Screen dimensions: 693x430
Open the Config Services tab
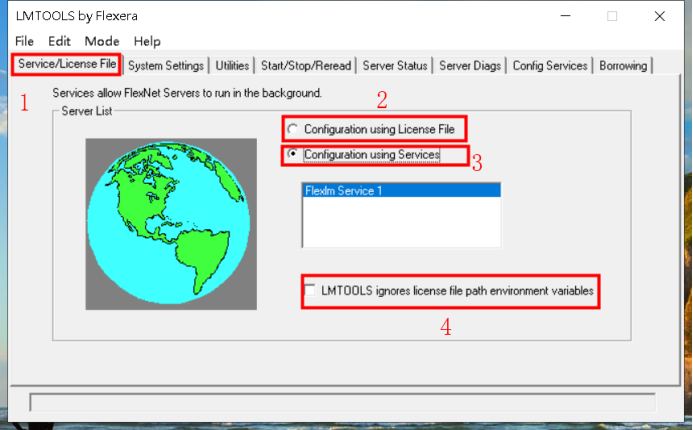(550, 66)
